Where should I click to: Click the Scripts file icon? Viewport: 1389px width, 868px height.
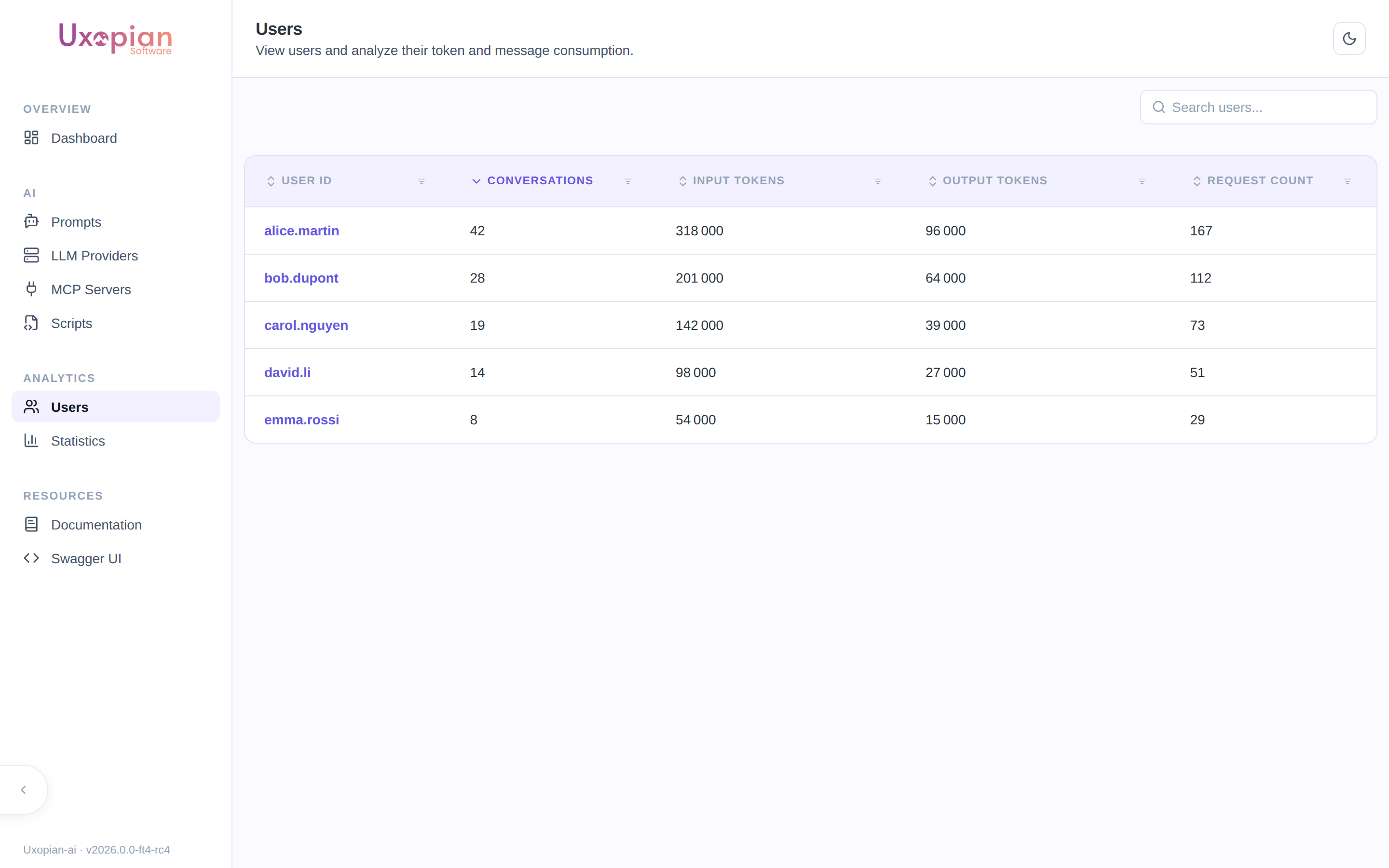(x=31, y=323)
